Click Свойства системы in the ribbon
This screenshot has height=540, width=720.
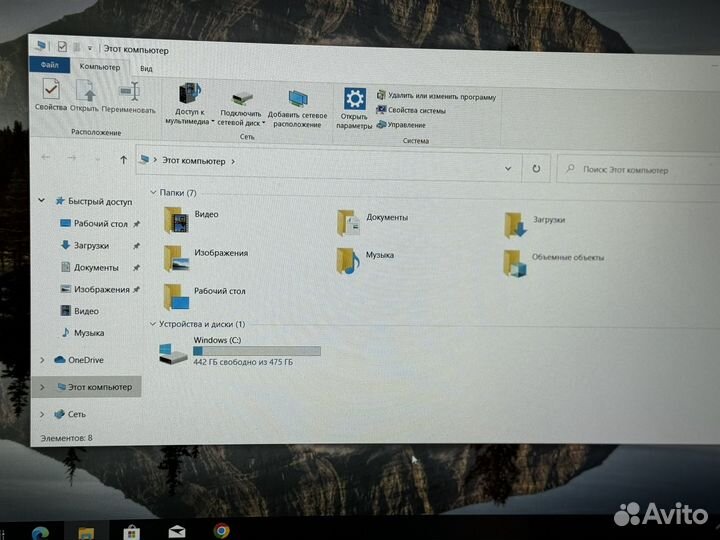tap(416, 110)
